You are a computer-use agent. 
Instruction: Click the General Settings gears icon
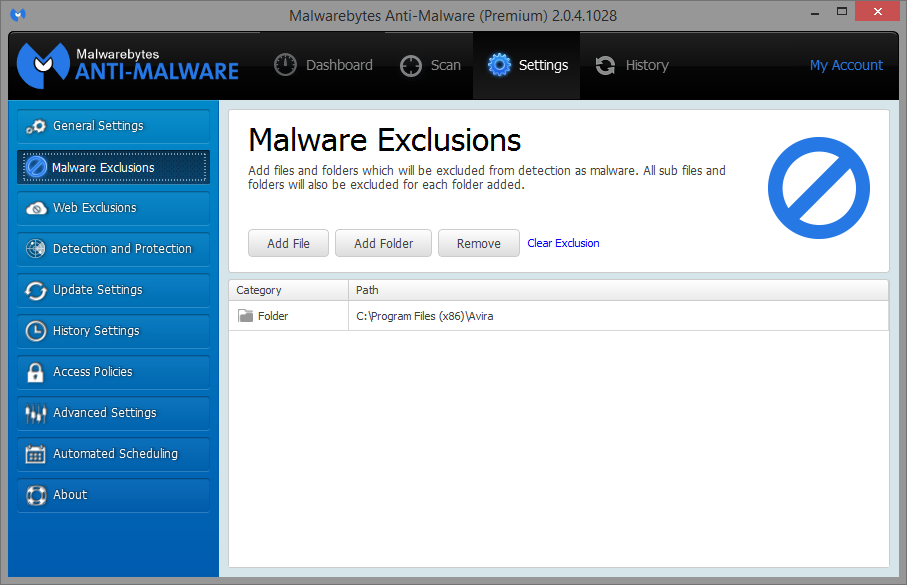point(36,126)
